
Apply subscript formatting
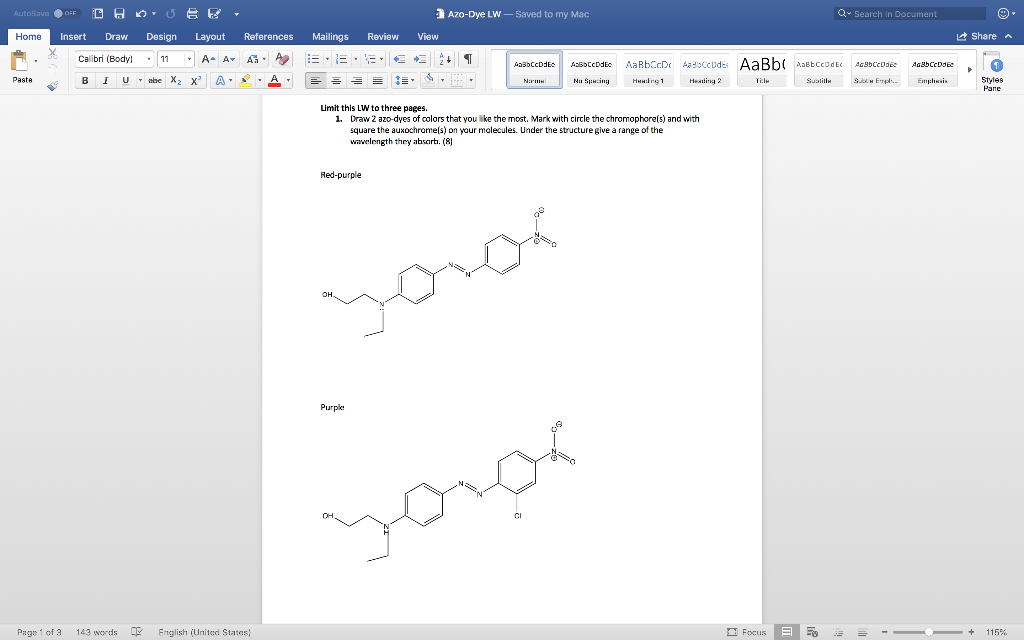point(175,80)
